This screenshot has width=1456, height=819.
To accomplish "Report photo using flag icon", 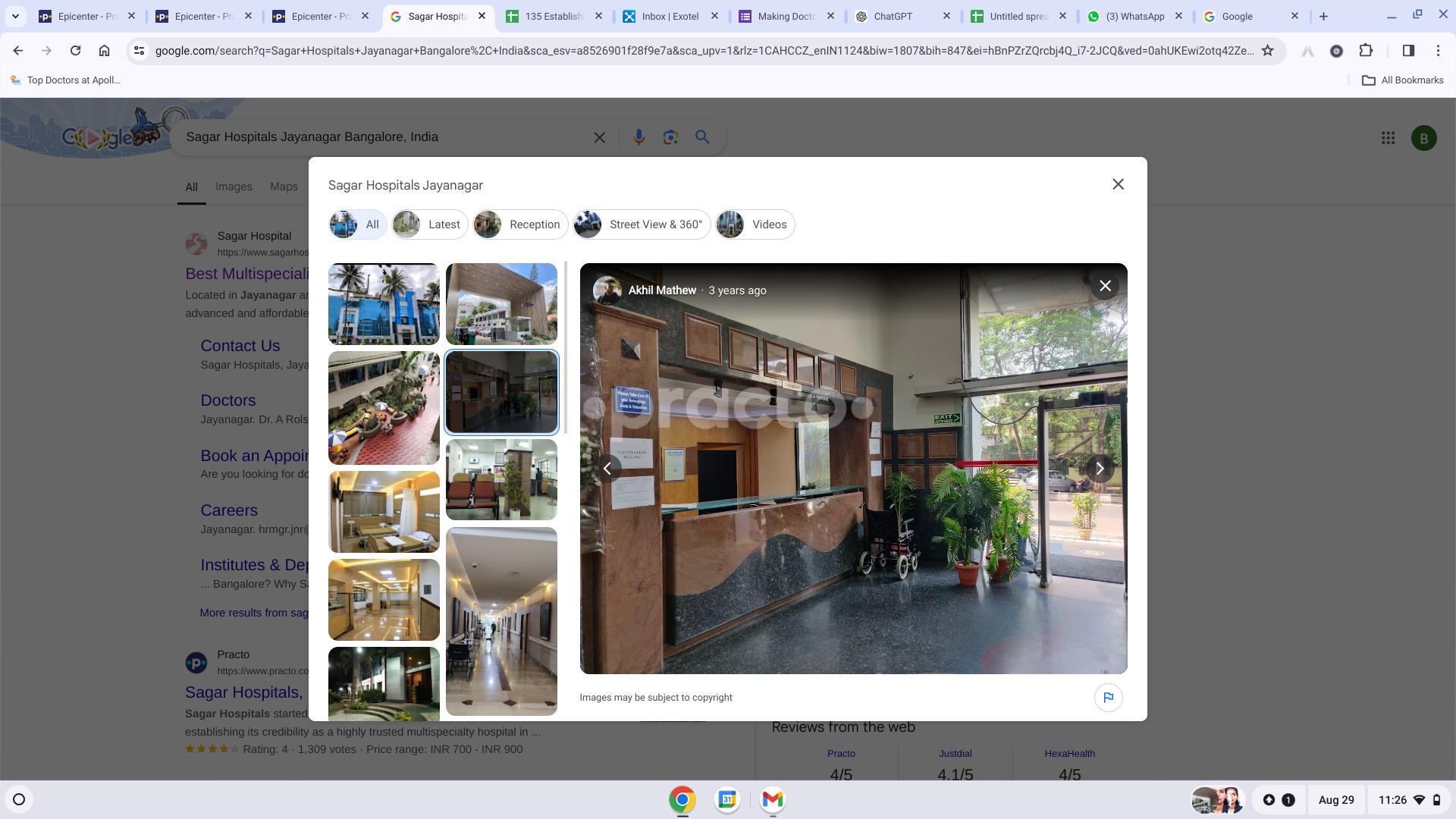I will tap(1108, 698).
